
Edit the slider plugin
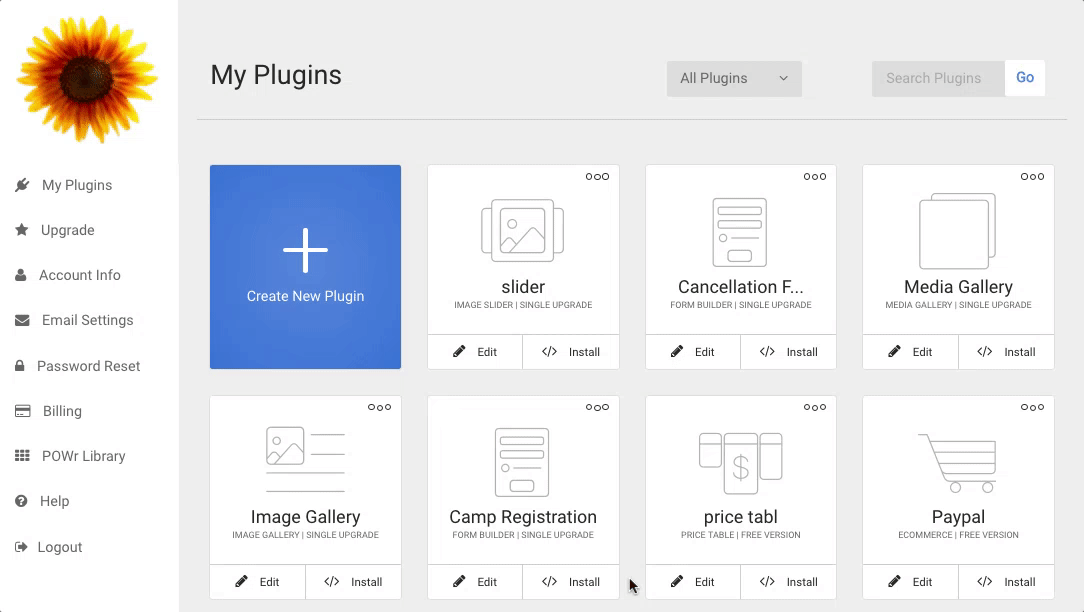[475, 352]
